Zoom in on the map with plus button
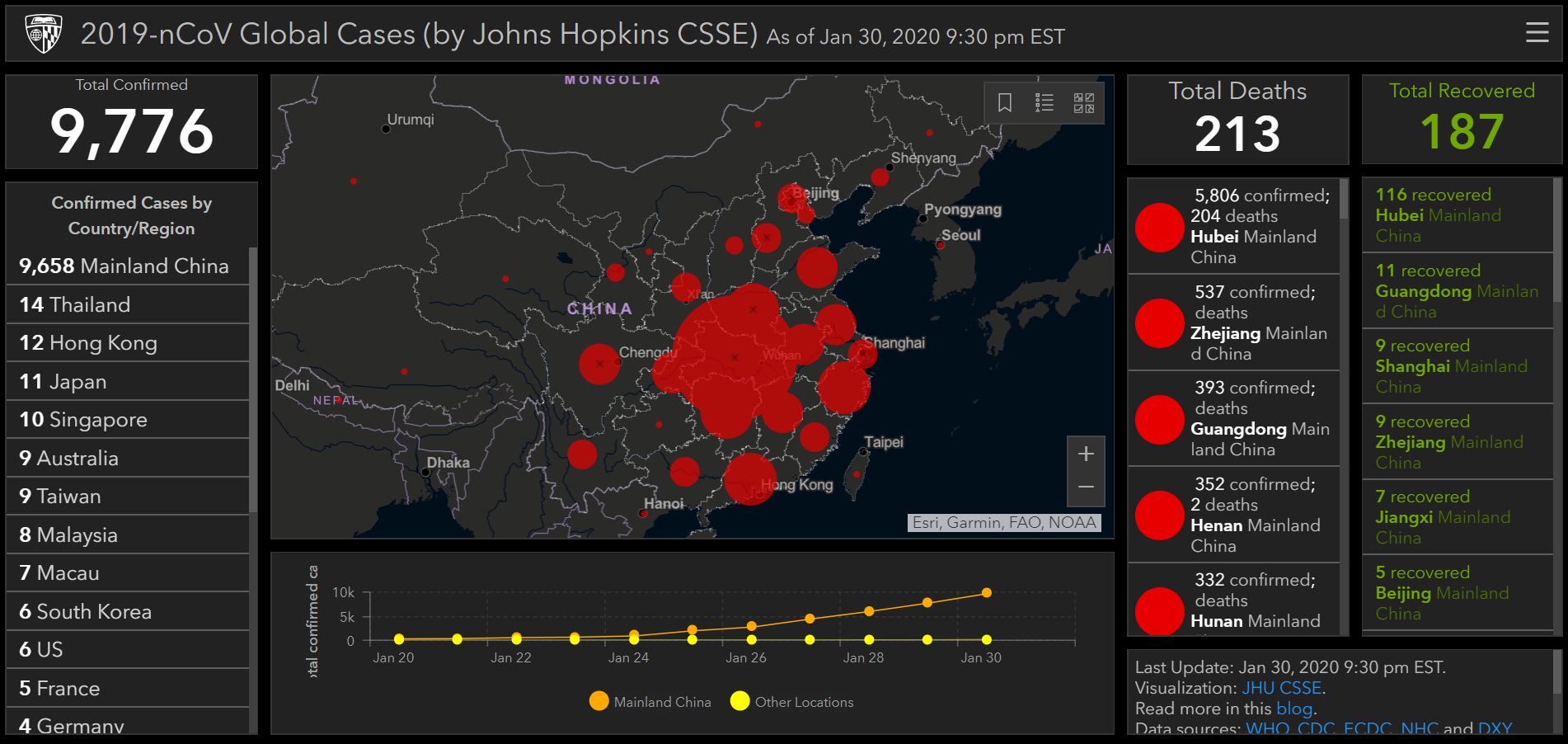Image resolution: width=1568 pixels, height=744 pixels. 1086,454
